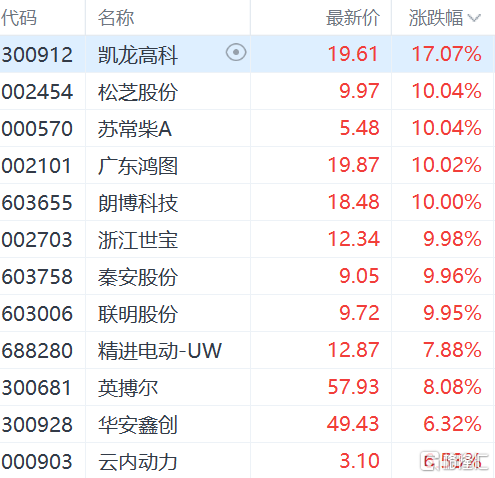Viewport: 495px width, 478px height.
Task: Open stock 华安鑫创
Action: coord(138,425)
